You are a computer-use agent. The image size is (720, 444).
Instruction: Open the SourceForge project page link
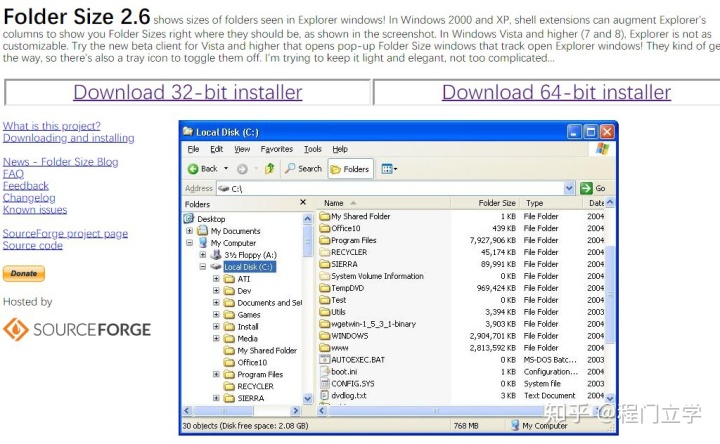tap(65, 233)
